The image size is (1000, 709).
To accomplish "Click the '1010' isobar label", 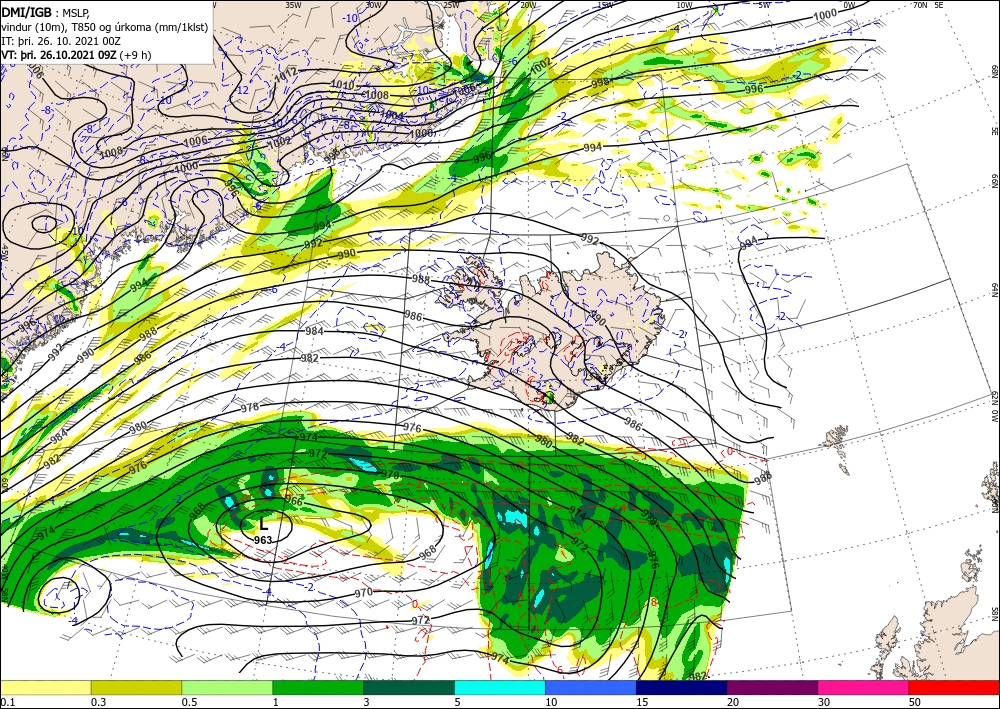I will coord(342,85).
